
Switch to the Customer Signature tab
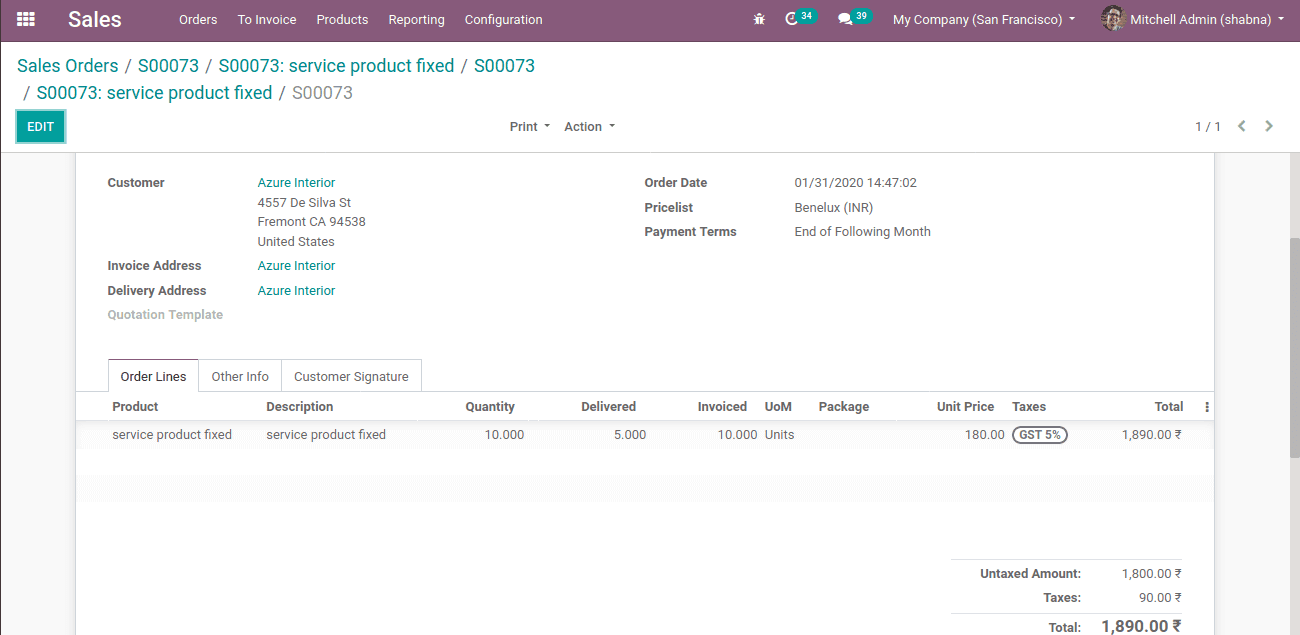[x=351, y=376]
